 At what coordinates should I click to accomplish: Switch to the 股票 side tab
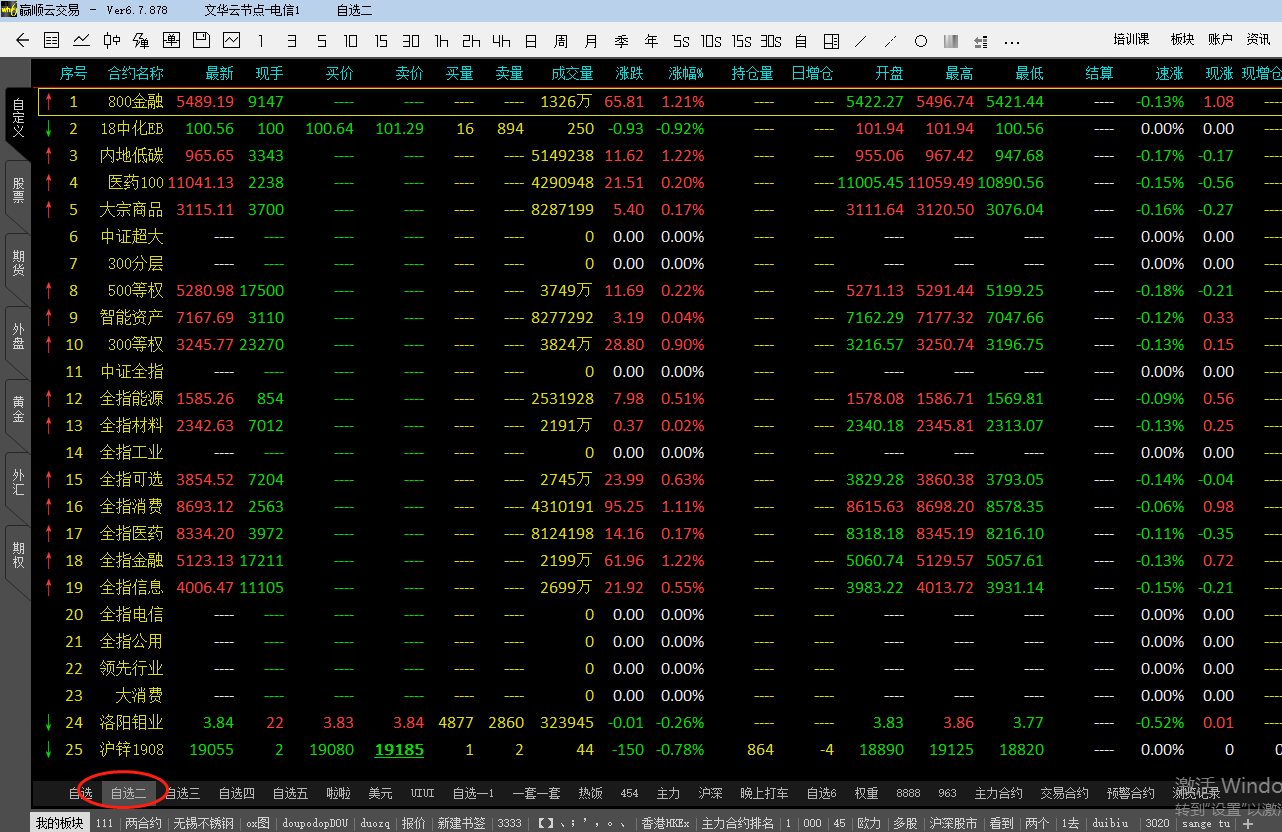(18, 190)
